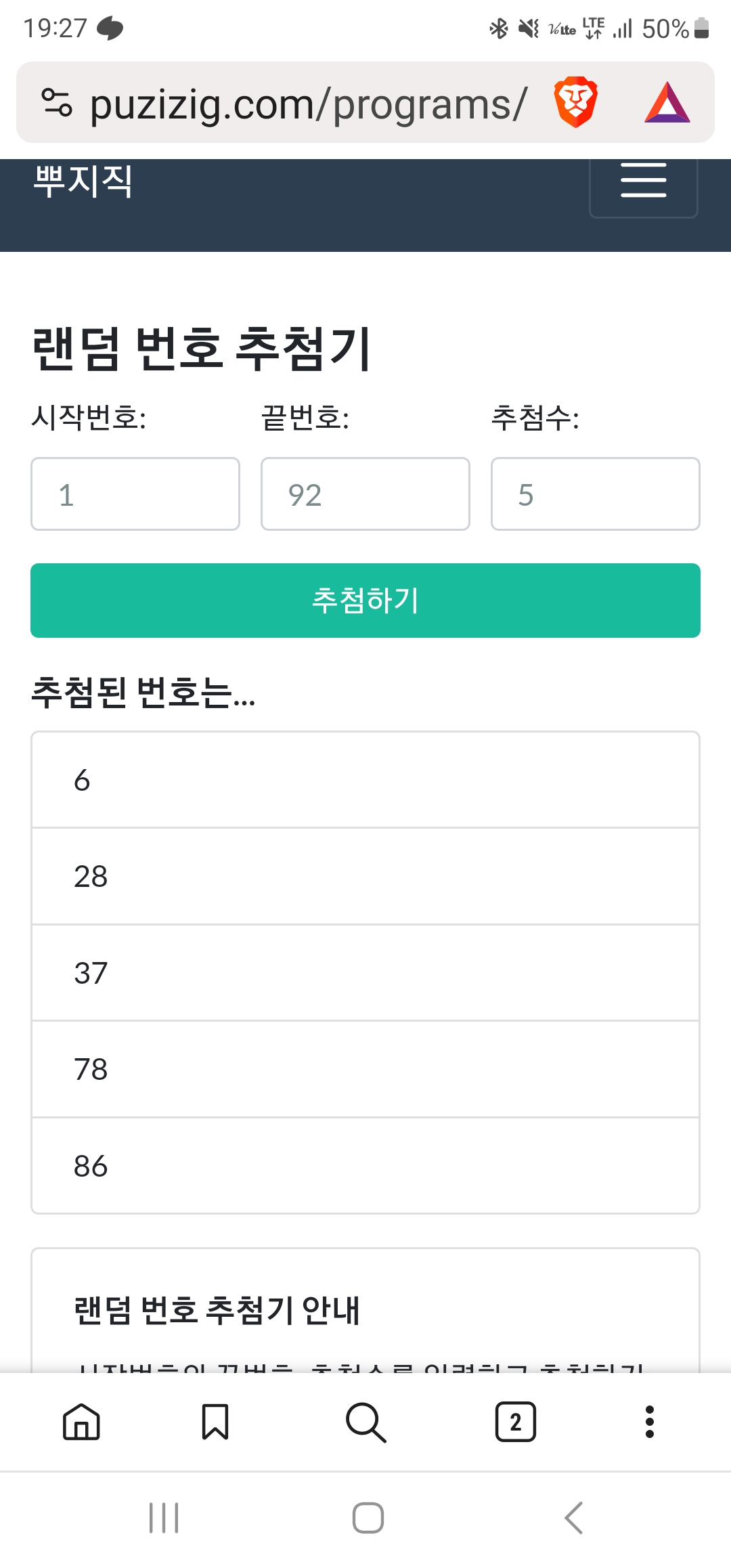Select drawn number 28 in results

click(x=365, y=876)
